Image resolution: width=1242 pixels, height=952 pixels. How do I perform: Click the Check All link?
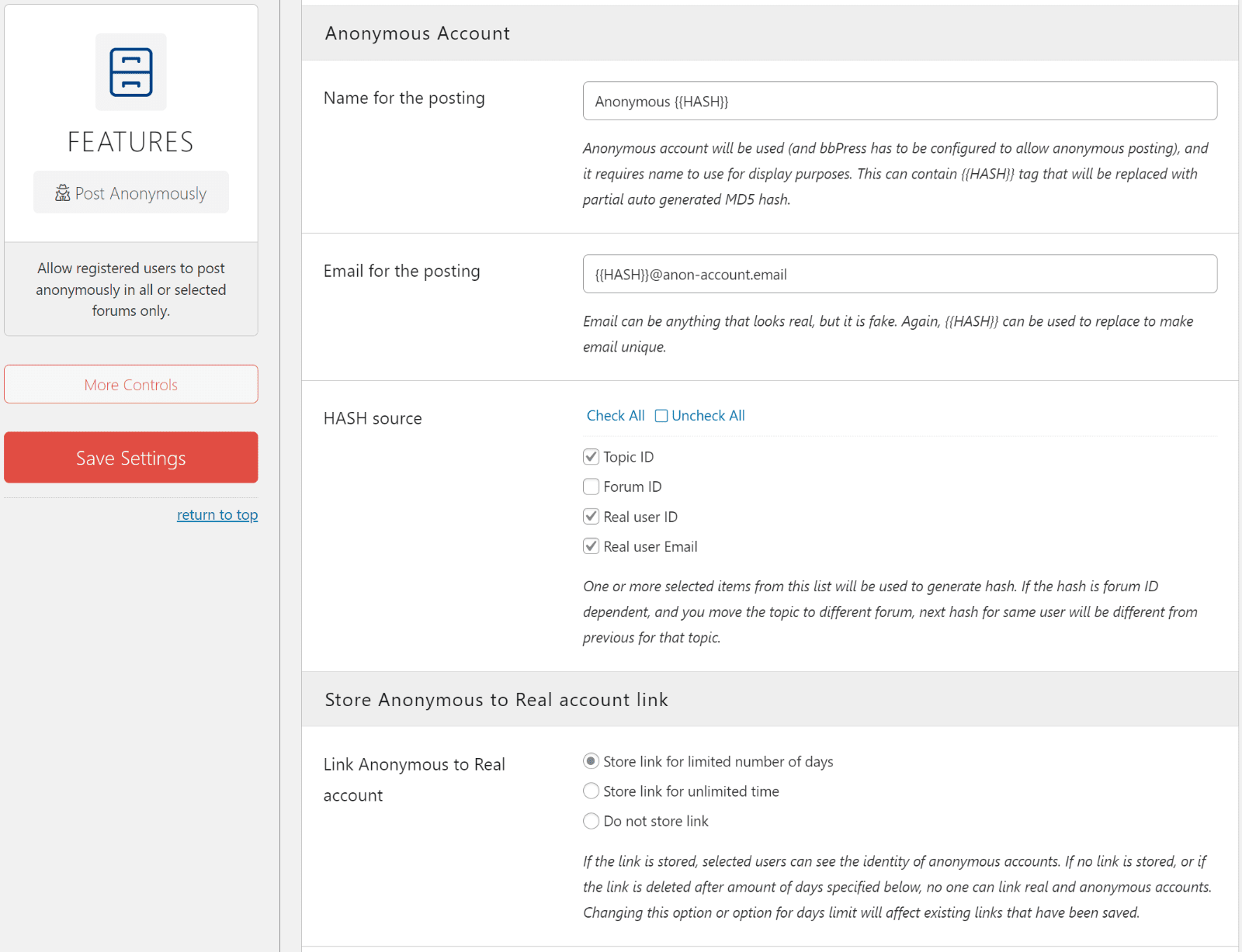coord(616,416)
